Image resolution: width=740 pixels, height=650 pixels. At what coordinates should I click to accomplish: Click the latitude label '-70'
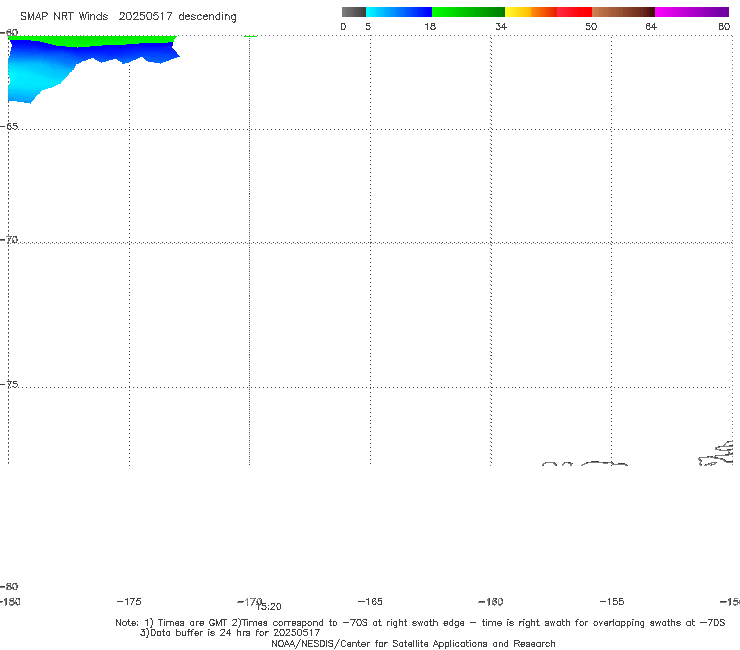(x=9, y=240)
